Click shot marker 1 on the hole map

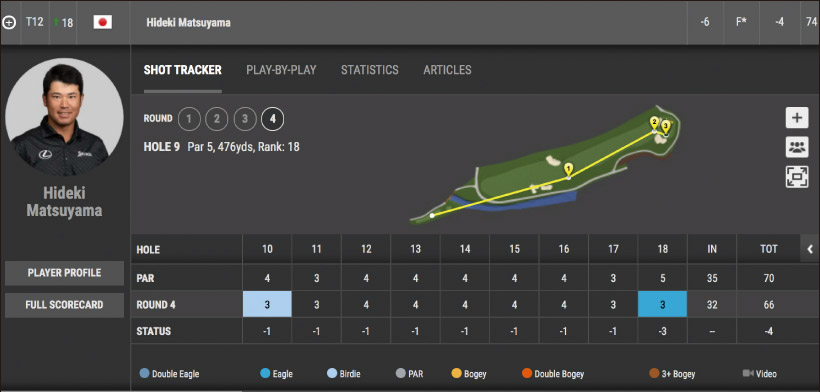point(568,169)
